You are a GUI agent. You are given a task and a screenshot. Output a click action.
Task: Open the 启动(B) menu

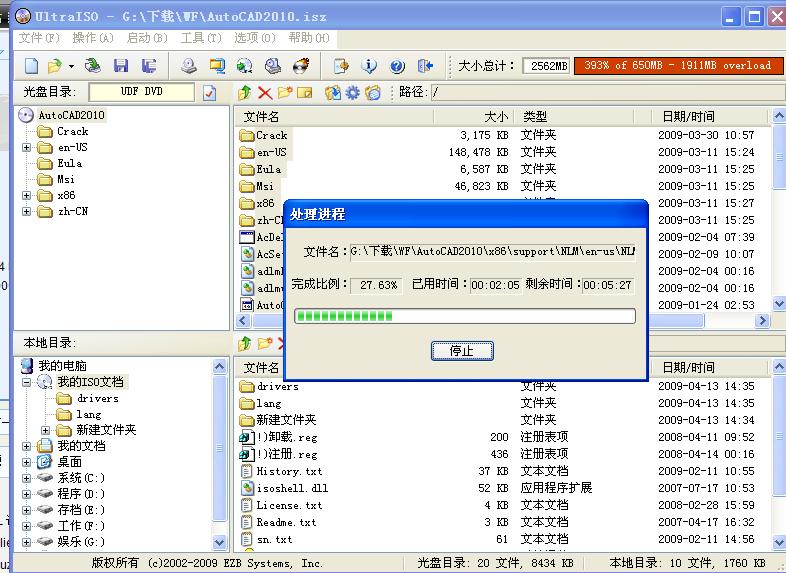[x=147, y=38]
